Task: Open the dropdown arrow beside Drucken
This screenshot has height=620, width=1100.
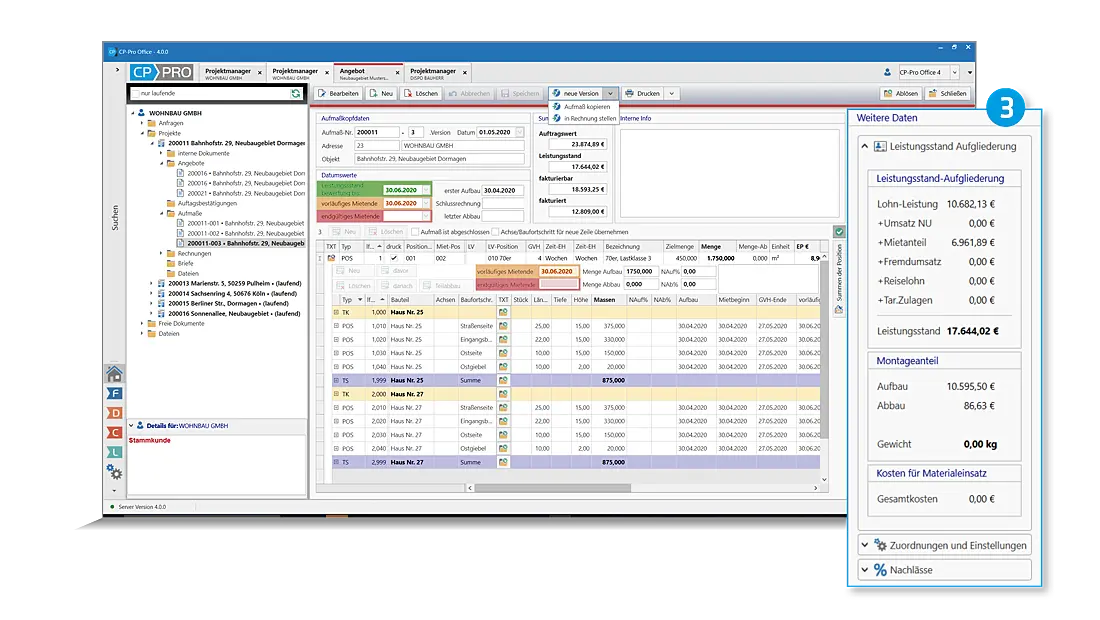Action: 671,93
